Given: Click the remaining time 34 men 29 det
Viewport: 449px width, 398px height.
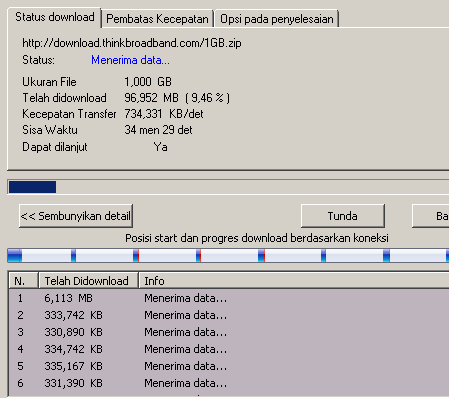Looking at the screenshot, I should click(158, 130).
